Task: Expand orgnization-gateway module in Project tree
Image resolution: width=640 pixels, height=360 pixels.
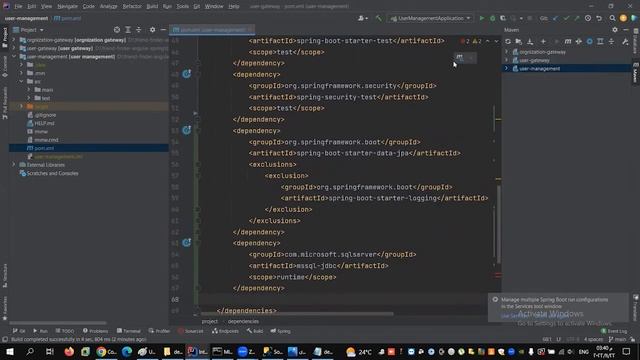Action: pos(14,40)
